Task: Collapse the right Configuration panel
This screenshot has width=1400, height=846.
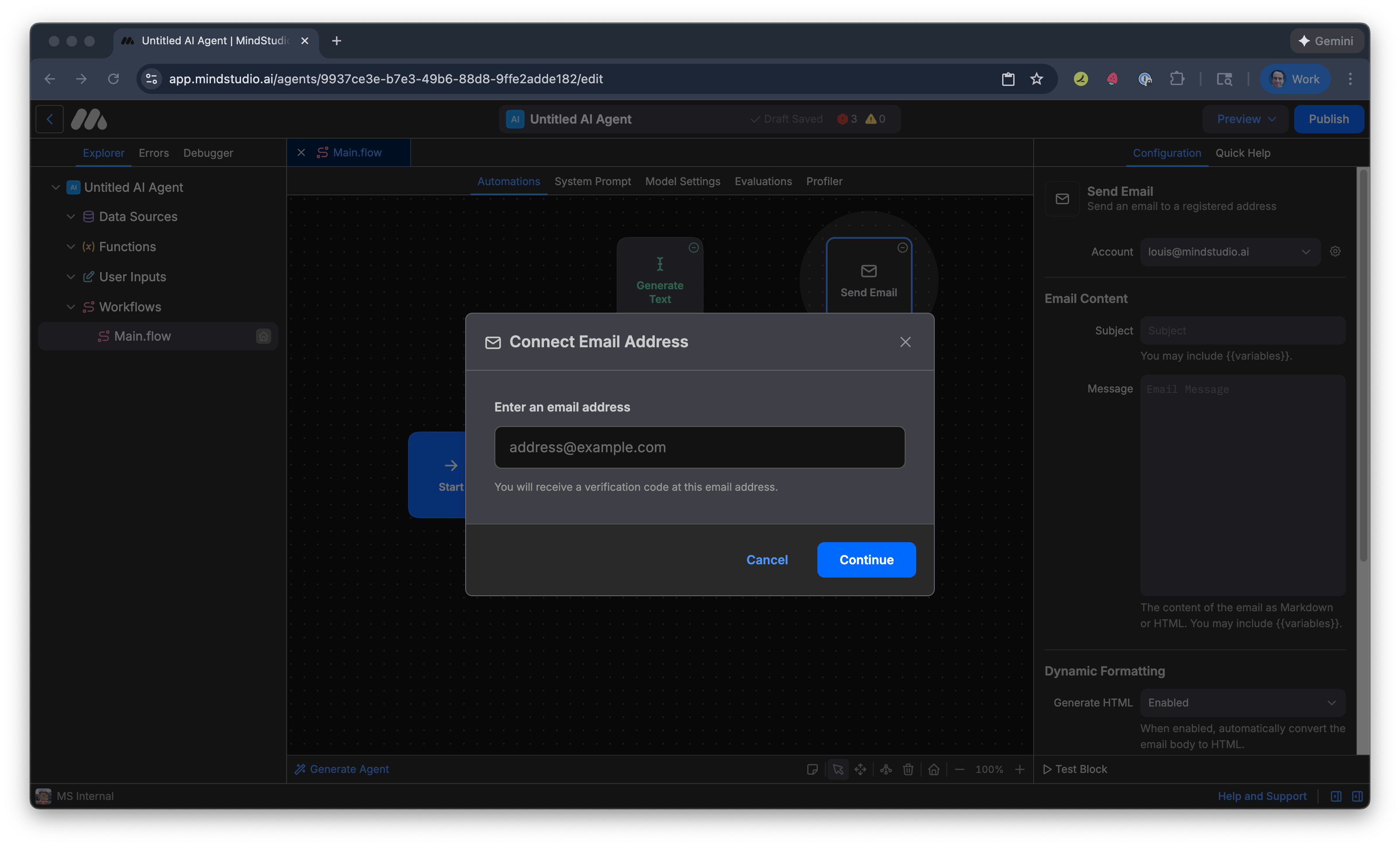Action: [1358, 796]
